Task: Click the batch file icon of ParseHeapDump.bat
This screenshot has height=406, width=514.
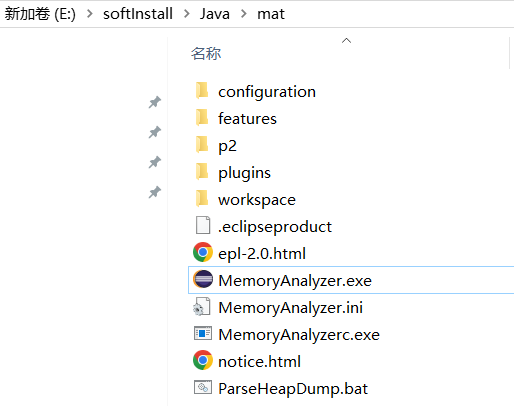Action: pyautogui.click(x=203, y=387)
